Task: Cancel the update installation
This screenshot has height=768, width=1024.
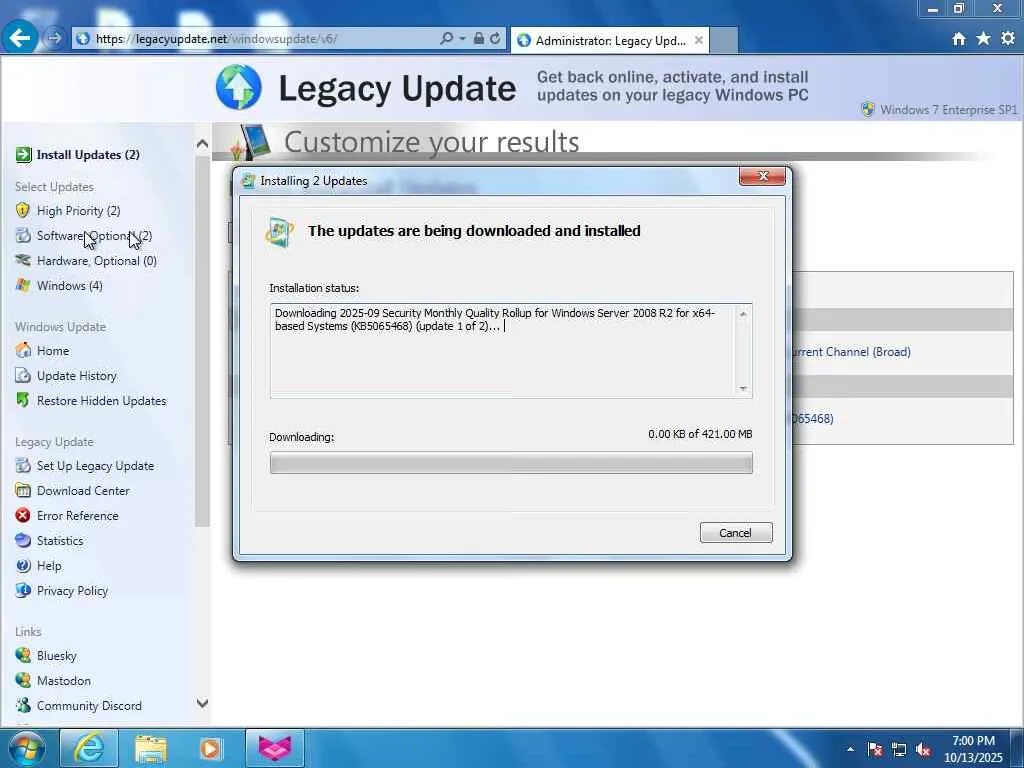Action: [x=736, y=533]
